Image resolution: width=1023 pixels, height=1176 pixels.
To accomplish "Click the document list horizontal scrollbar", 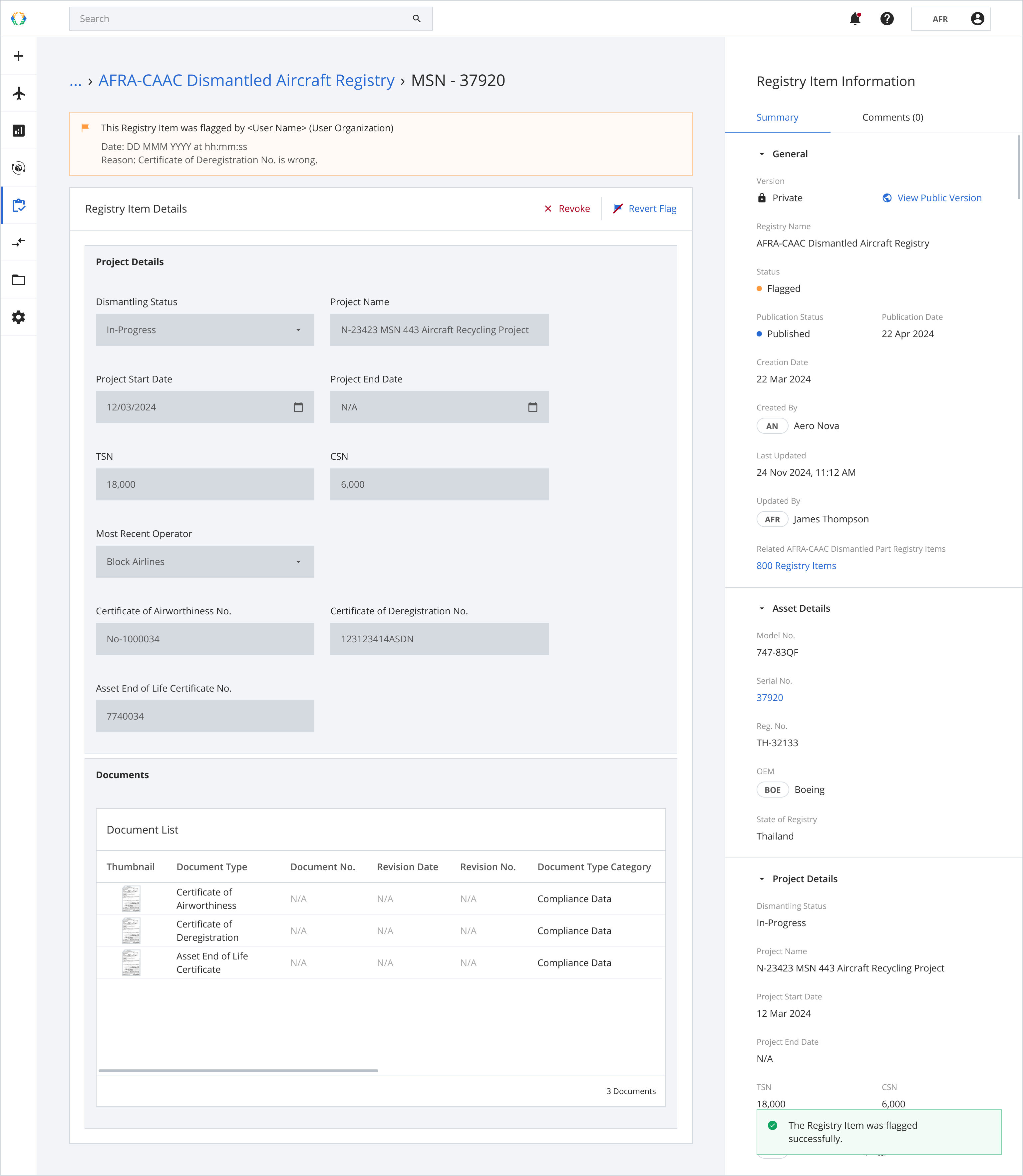I will tap(238, 1070).
